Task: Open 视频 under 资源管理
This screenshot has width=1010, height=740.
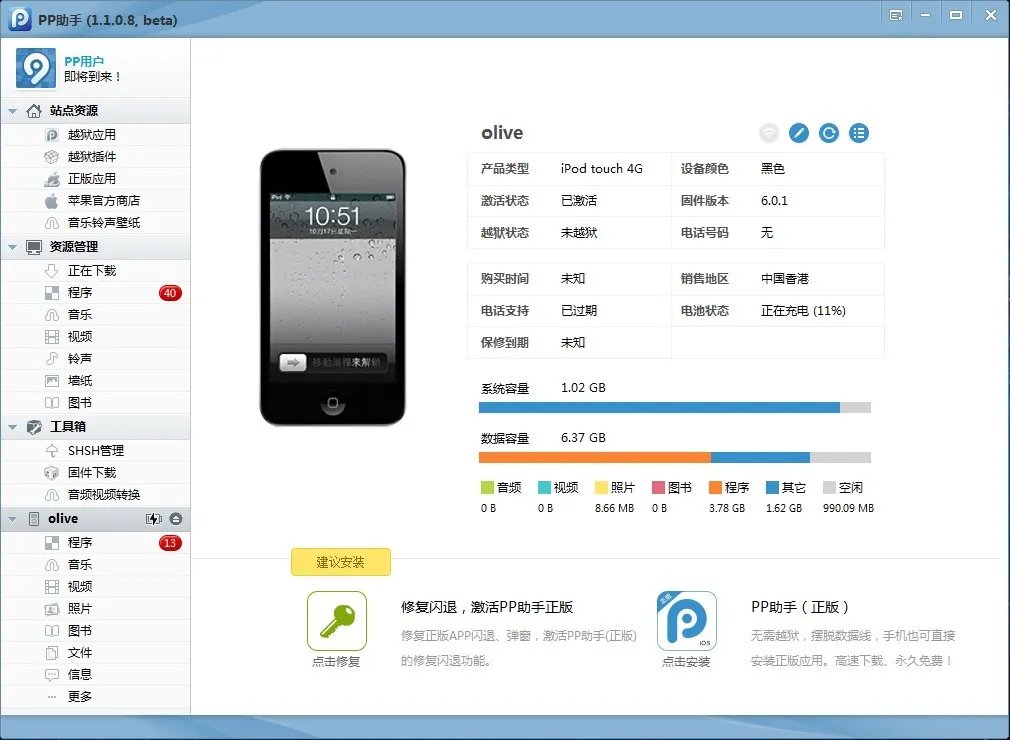Action: tap(95, 336)
